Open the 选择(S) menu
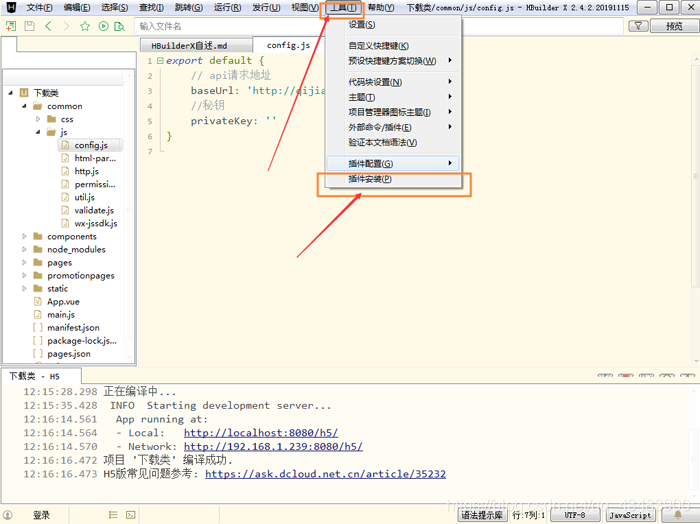Image resolution: width=700 pixels, height=524 pixels. [x=114, y=8]
